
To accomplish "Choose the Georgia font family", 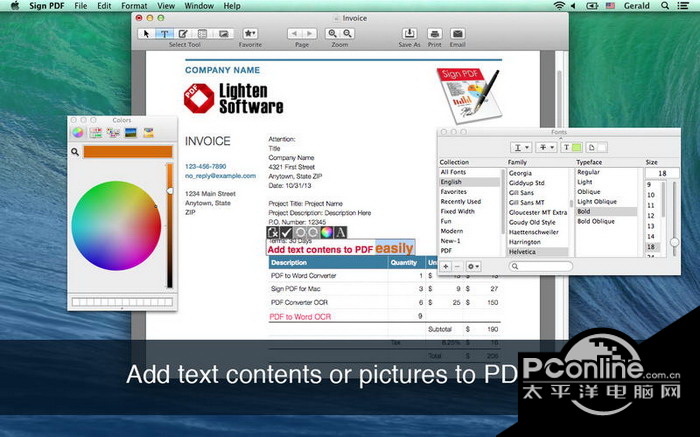I will tap(520, 173).
